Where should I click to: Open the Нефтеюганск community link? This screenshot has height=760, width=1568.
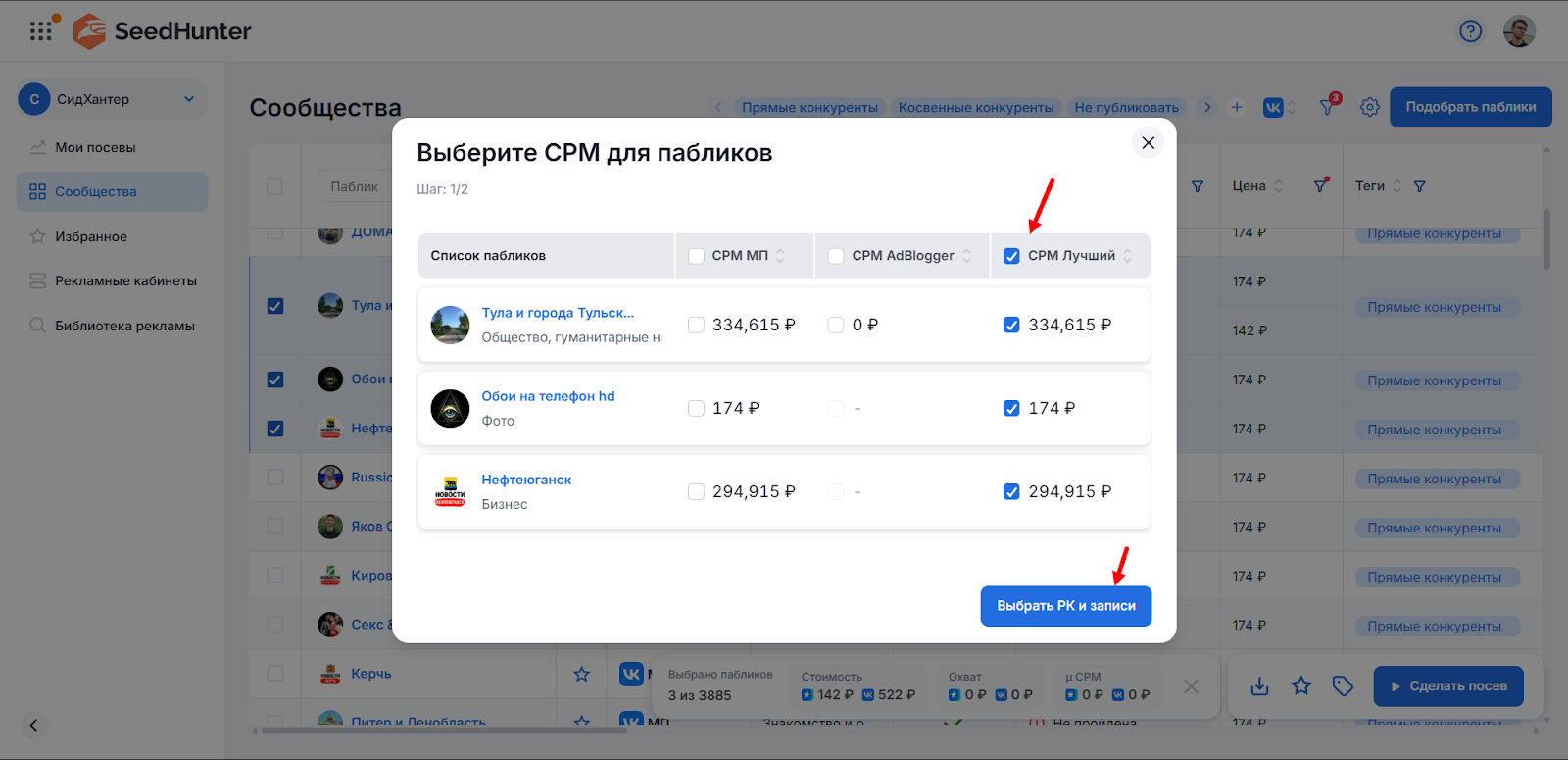[x=526, y=480]
